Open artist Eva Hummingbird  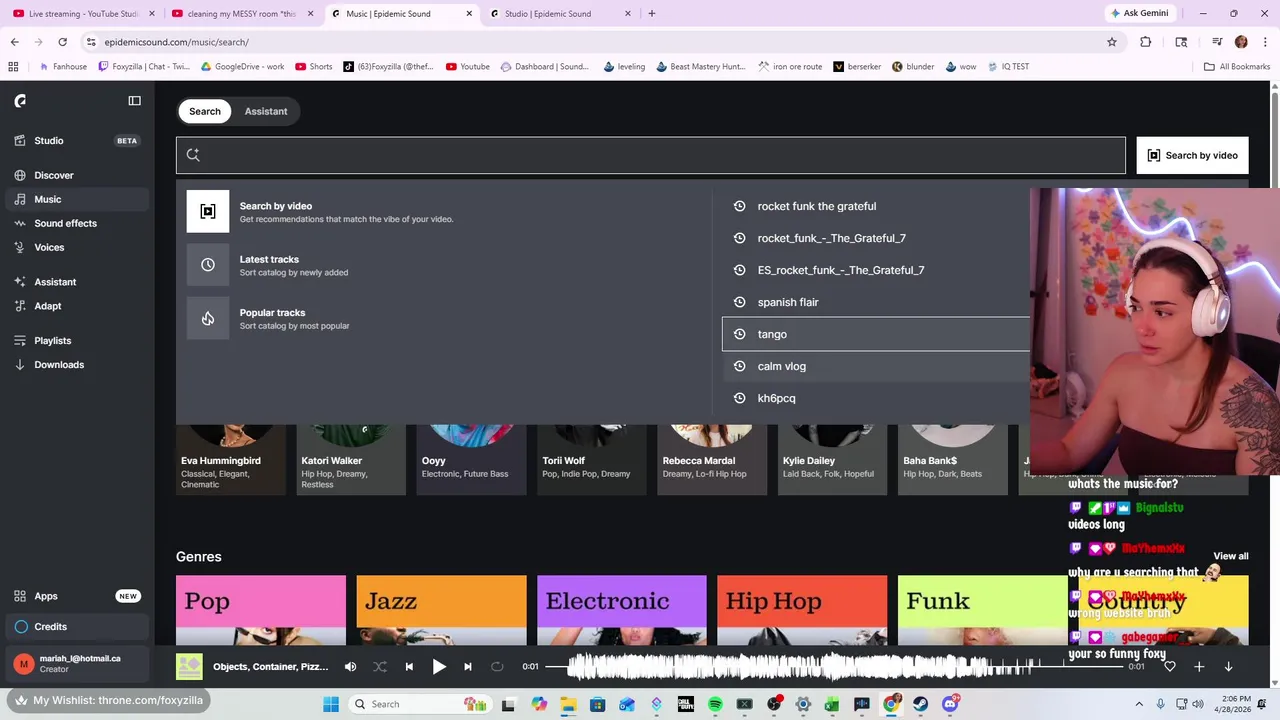[231, 460]
